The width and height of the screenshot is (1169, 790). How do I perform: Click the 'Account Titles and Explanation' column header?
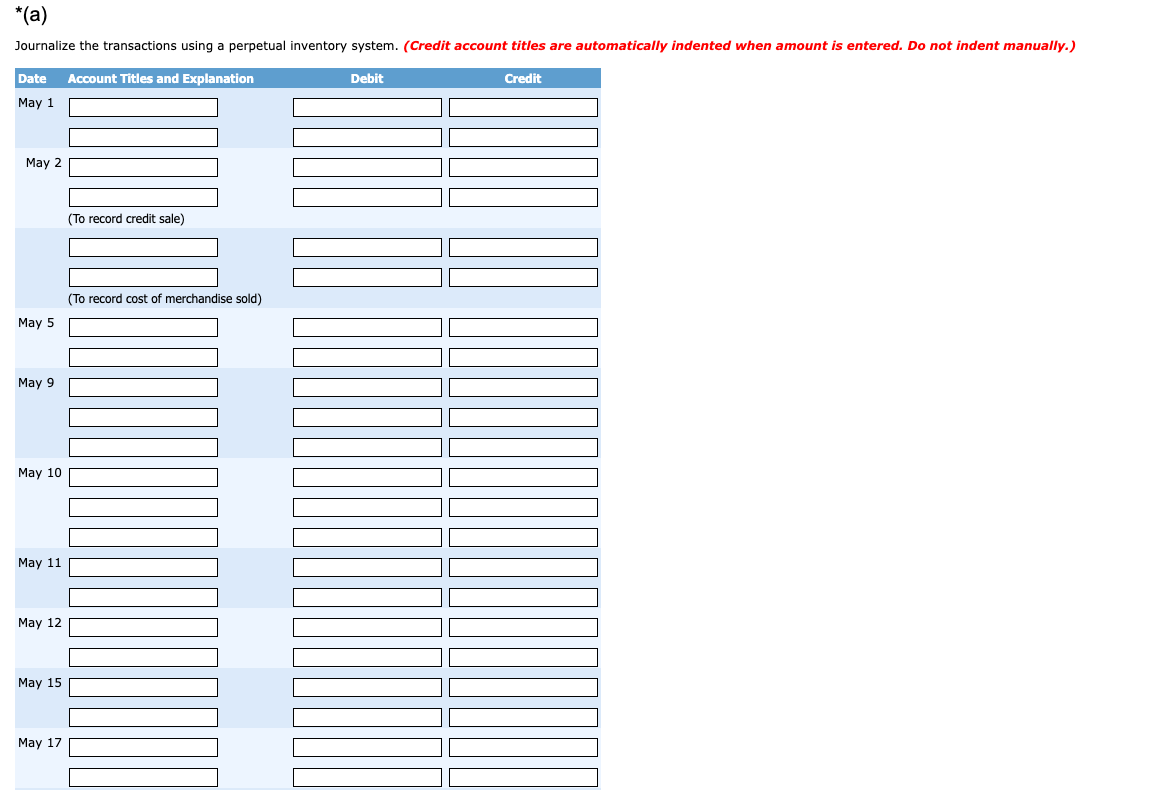pyautogui.click(x=160, y=78)
